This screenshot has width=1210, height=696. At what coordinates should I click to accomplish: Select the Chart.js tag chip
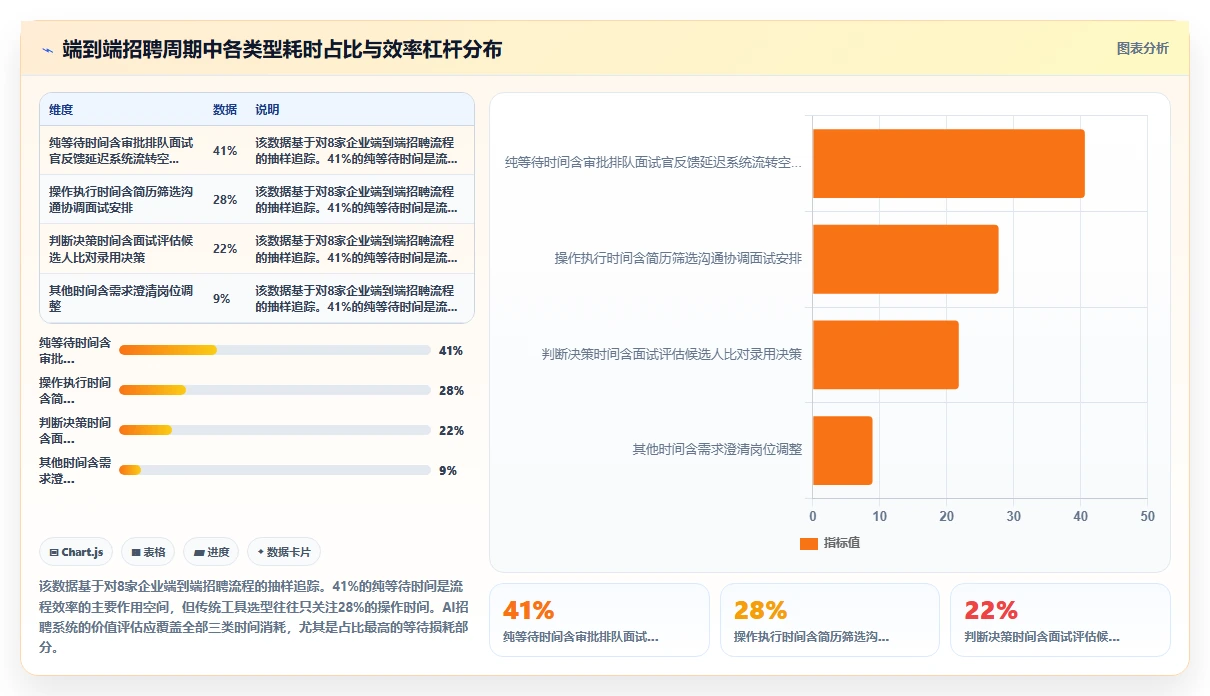tap(76, 552)
